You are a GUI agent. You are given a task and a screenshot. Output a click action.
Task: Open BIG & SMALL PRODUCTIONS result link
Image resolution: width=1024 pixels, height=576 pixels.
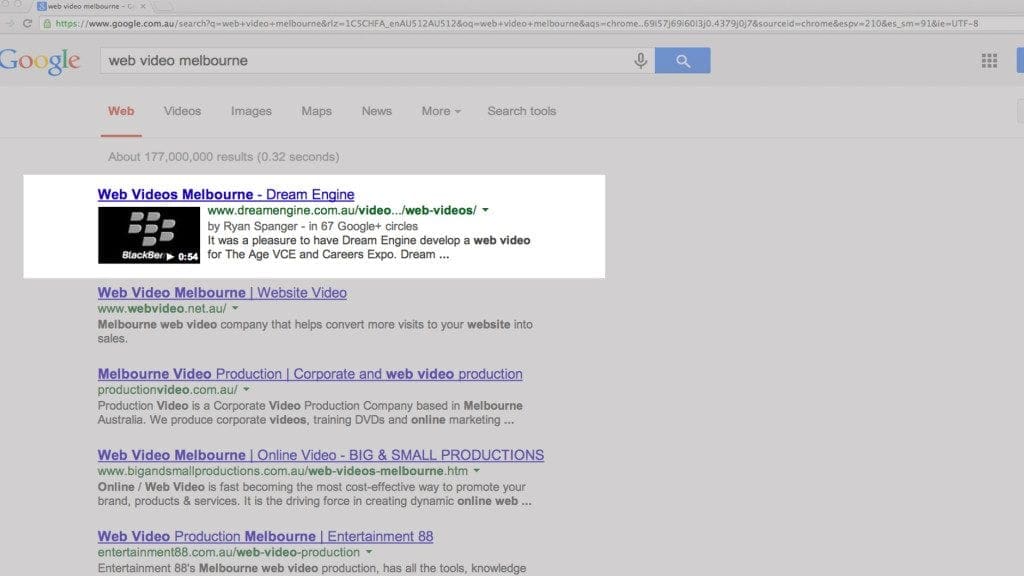(x=321, y=455)
